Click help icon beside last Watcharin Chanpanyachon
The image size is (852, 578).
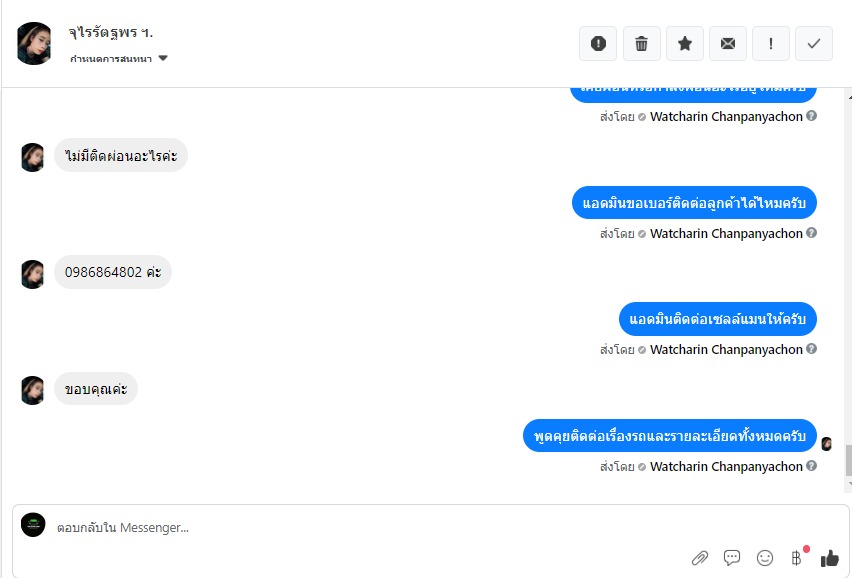tap(811, 466)
